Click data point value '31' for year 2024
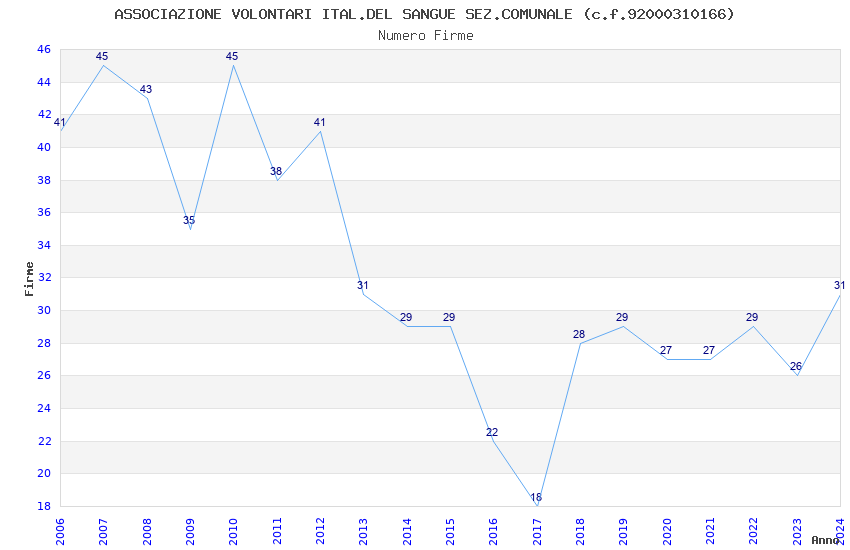The image size is (850, 550). tap(839, 286)
